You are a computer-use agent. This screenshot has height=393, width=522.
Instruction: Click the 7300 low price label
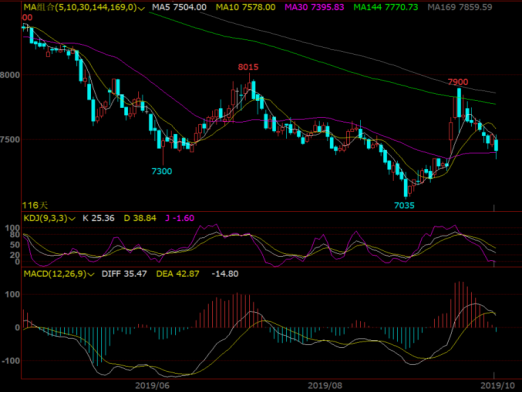coord(162,171)
